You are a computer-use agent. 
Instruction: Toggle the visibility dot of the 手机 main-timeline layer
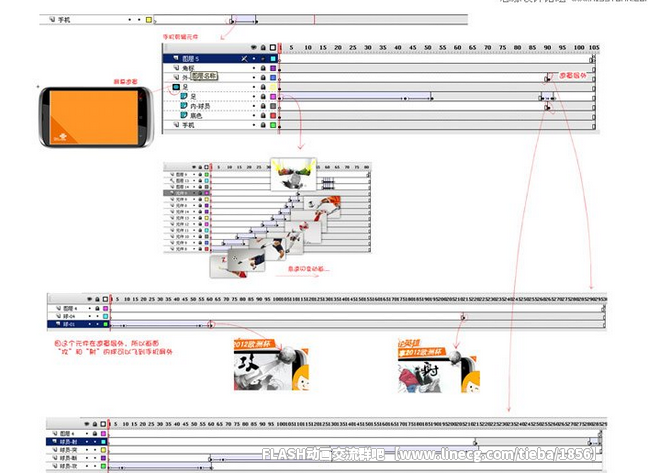click(254, 125)
